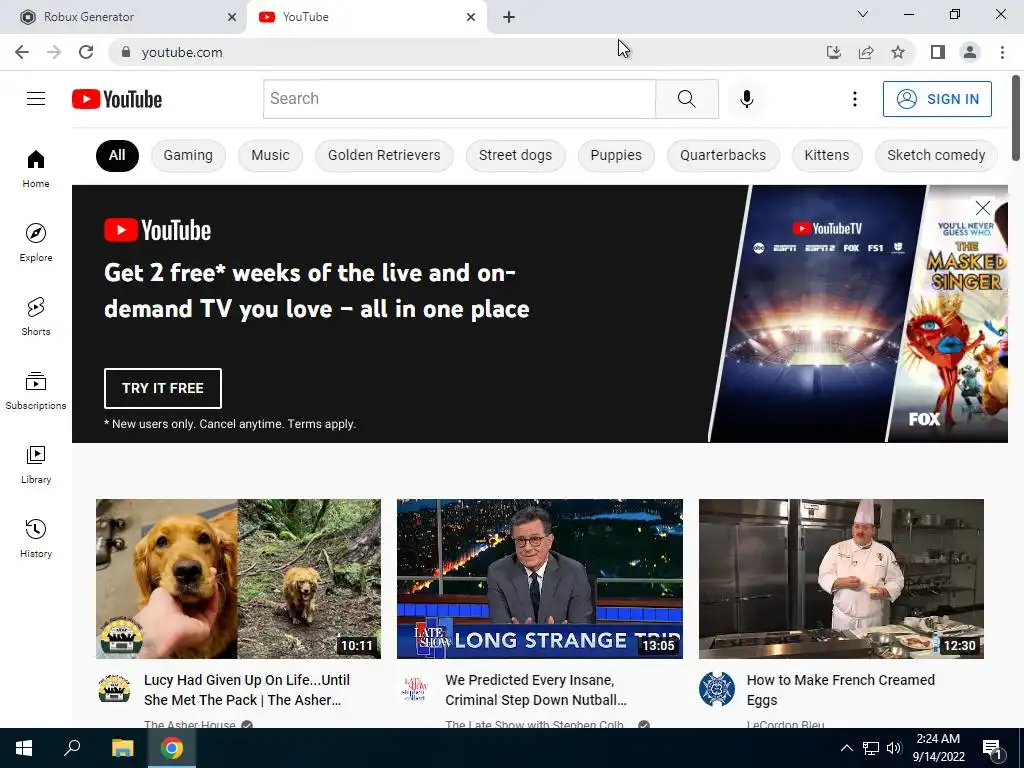Open the Chrome profile avatar
This screenshot has height=768, width=1024.
pyautogui.click(x=970, y=52)
